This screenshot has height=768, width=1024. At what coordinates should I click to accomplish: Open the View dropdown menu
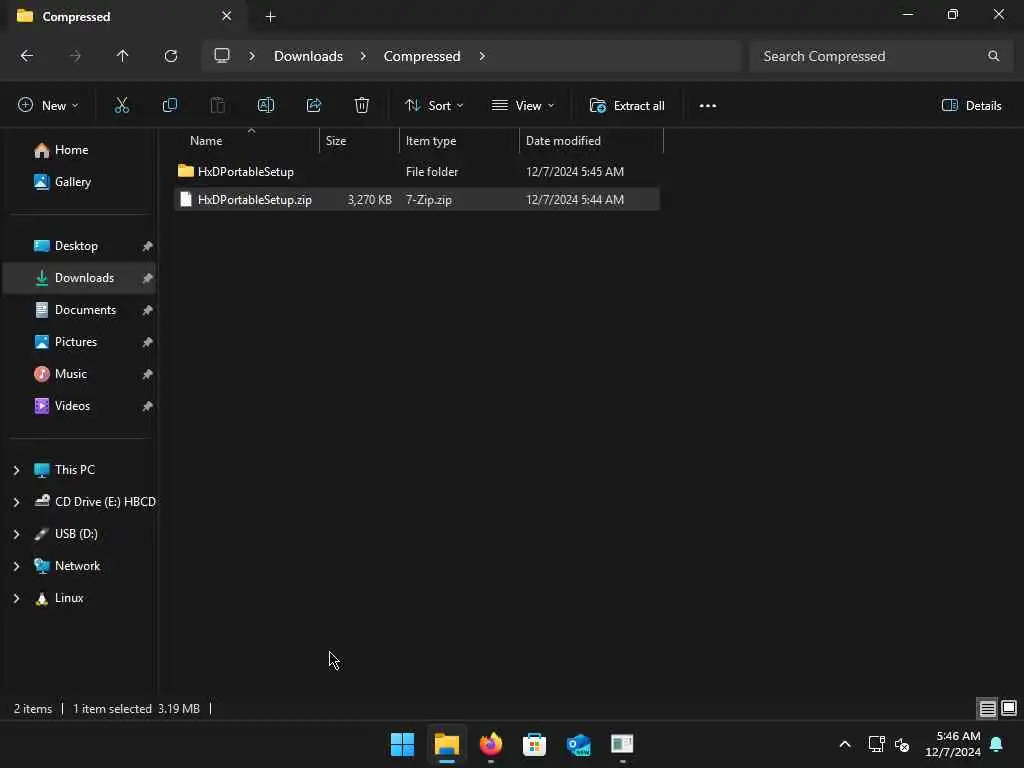(x=523, y=106)
